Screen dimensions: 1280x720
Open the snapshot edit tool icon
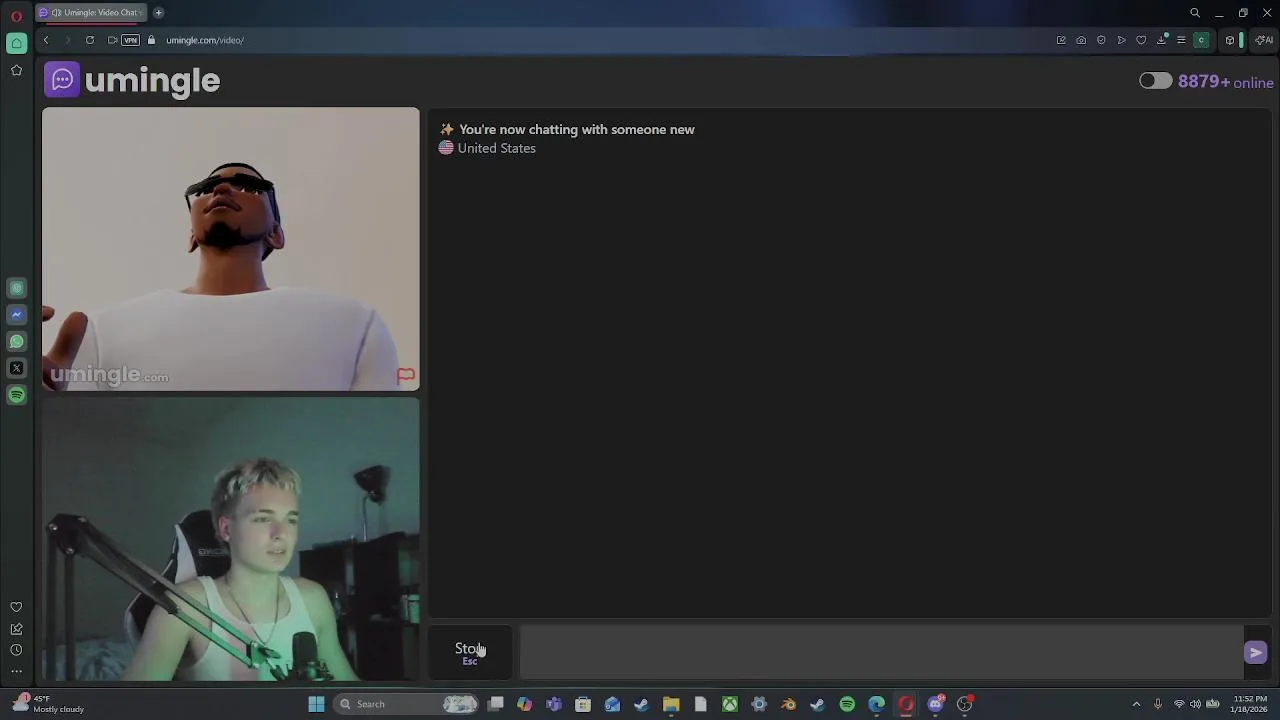pyautogui.click(x=1061, y=40)
